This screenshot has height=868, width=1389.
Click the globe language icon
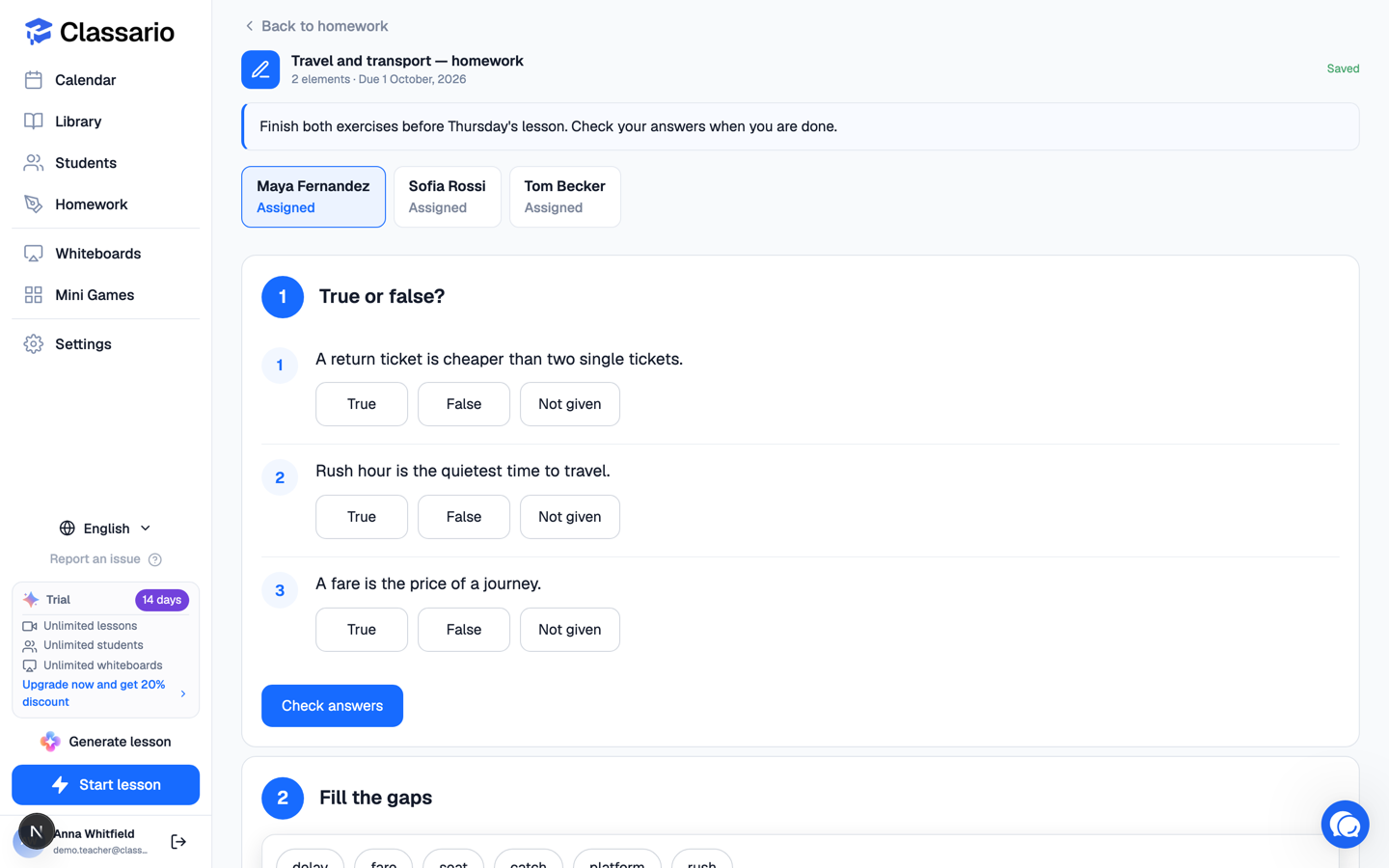(x=68, y=529)
